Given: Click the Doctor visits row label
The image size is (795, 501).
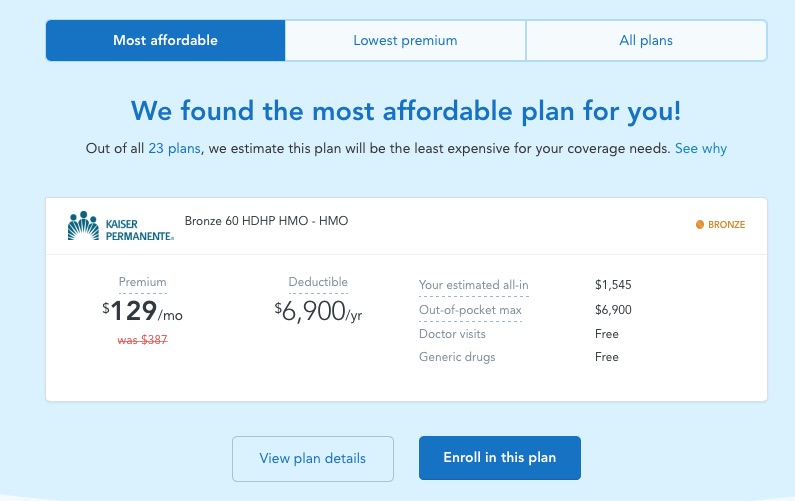Looking at the screenshot, I should click(x=452, y=334).
